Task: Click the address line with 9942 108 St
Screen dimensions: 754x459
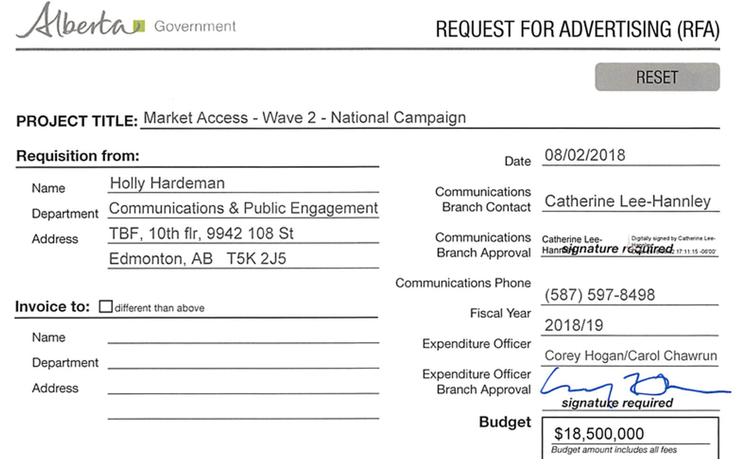Action: (x=243, y=234)
